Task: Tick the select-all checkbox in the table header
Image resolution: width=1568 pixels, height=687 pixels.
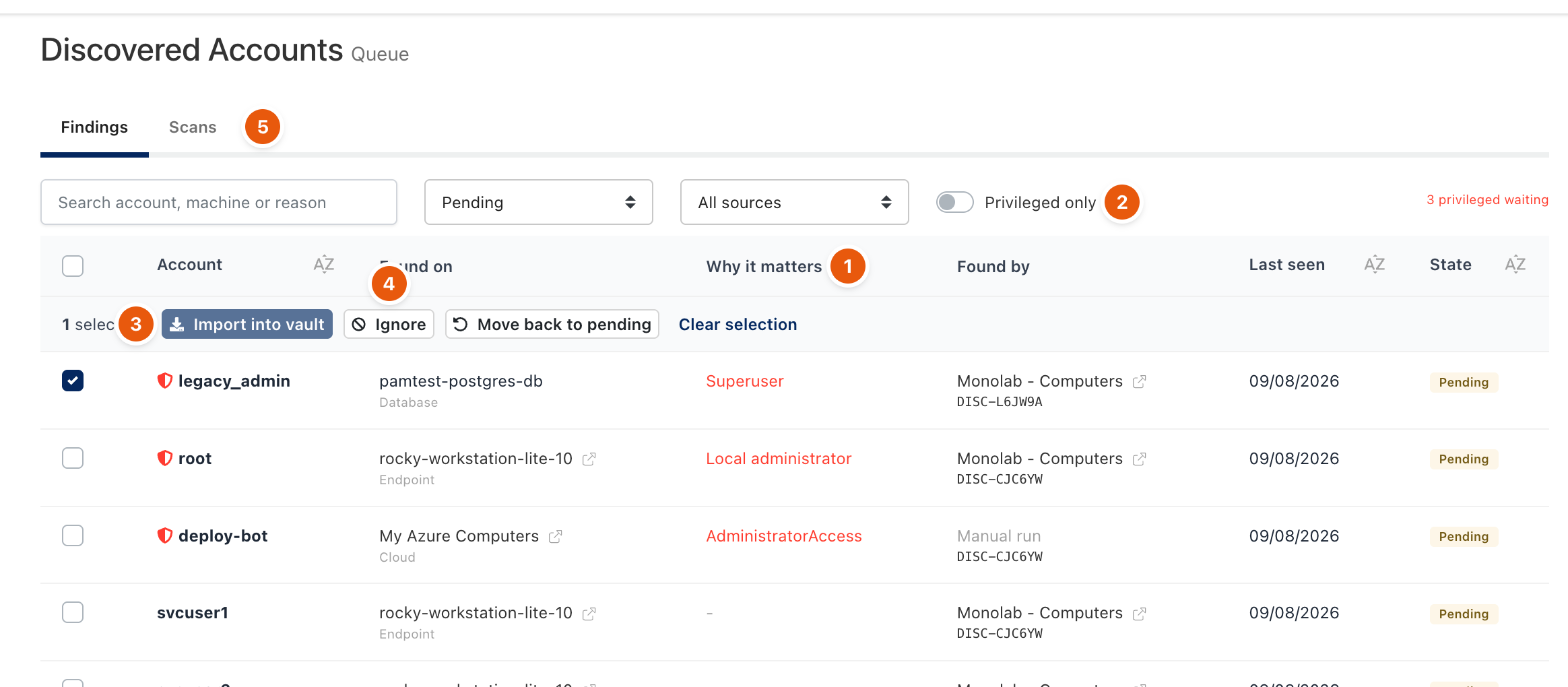Action: coord(73,266)
